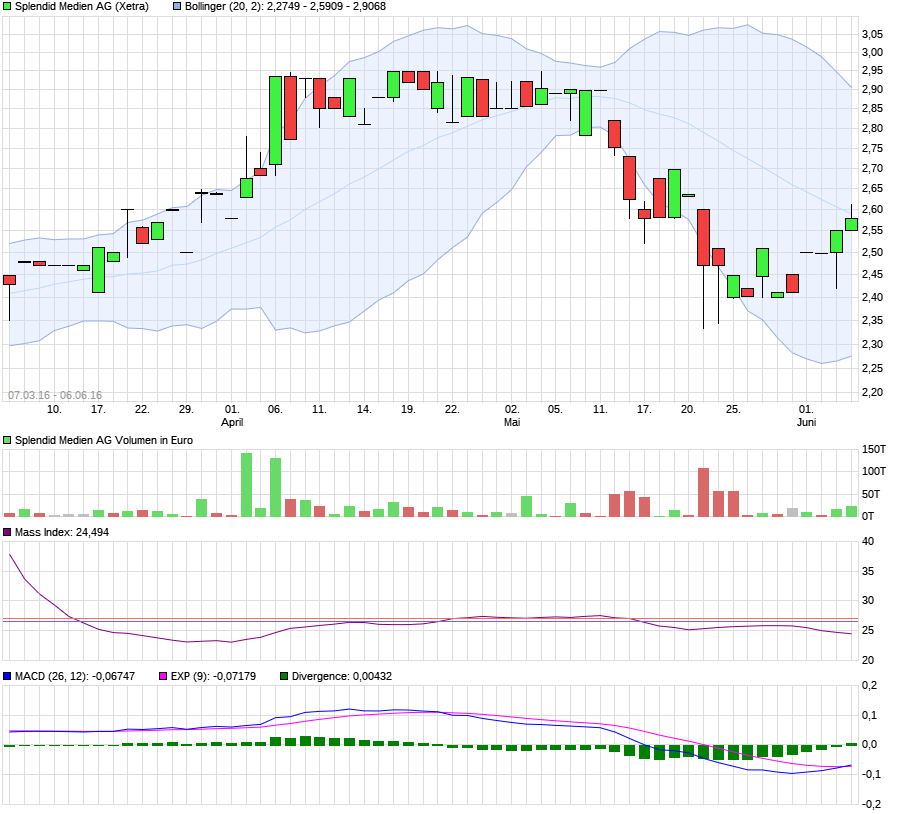
Task: Click the tallest green volume bar in April
Action: pyautogui.click(x=246, y=485)
